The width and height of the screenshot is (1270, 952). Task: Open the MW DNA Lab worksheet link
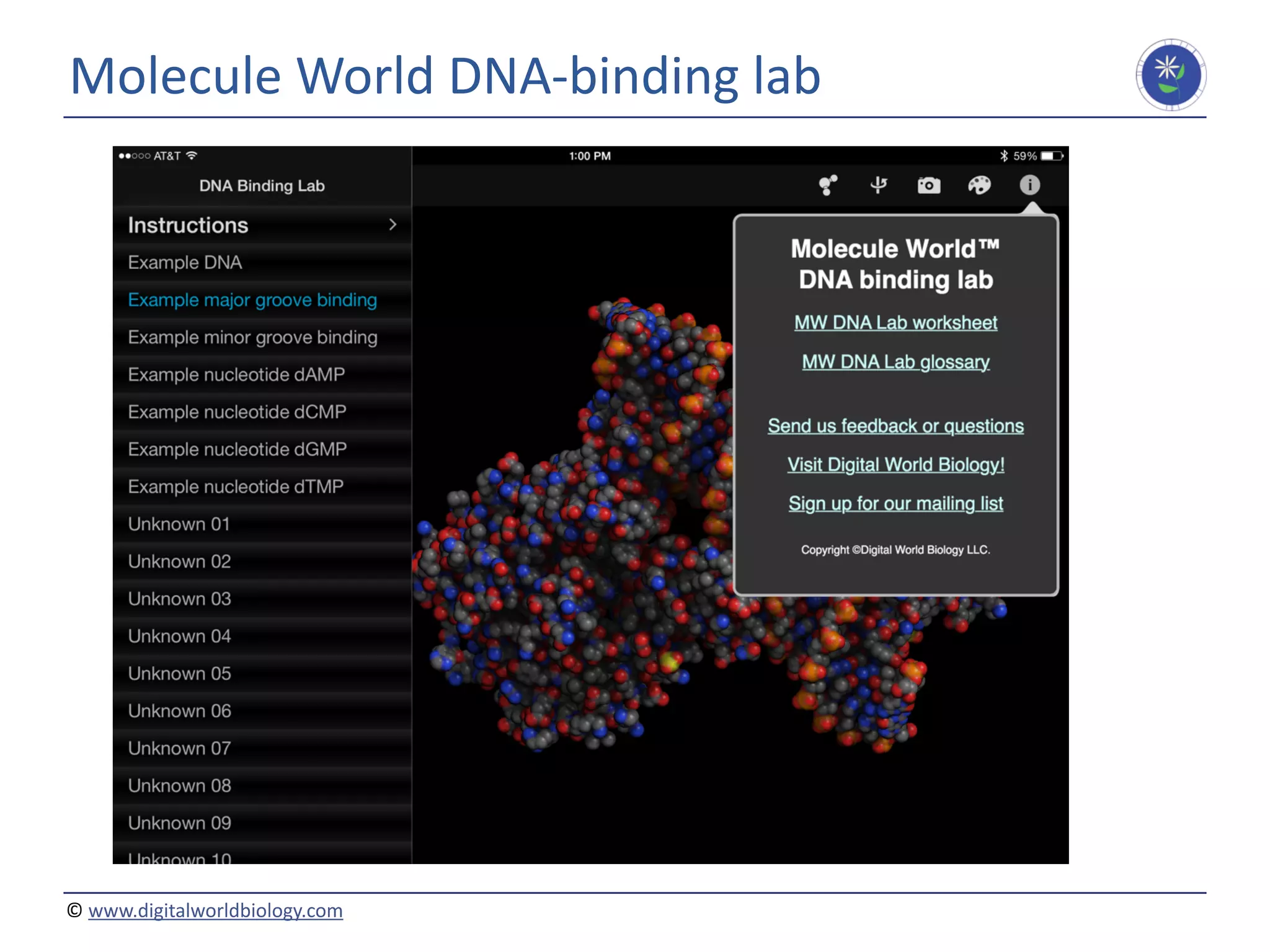point(895,323)
